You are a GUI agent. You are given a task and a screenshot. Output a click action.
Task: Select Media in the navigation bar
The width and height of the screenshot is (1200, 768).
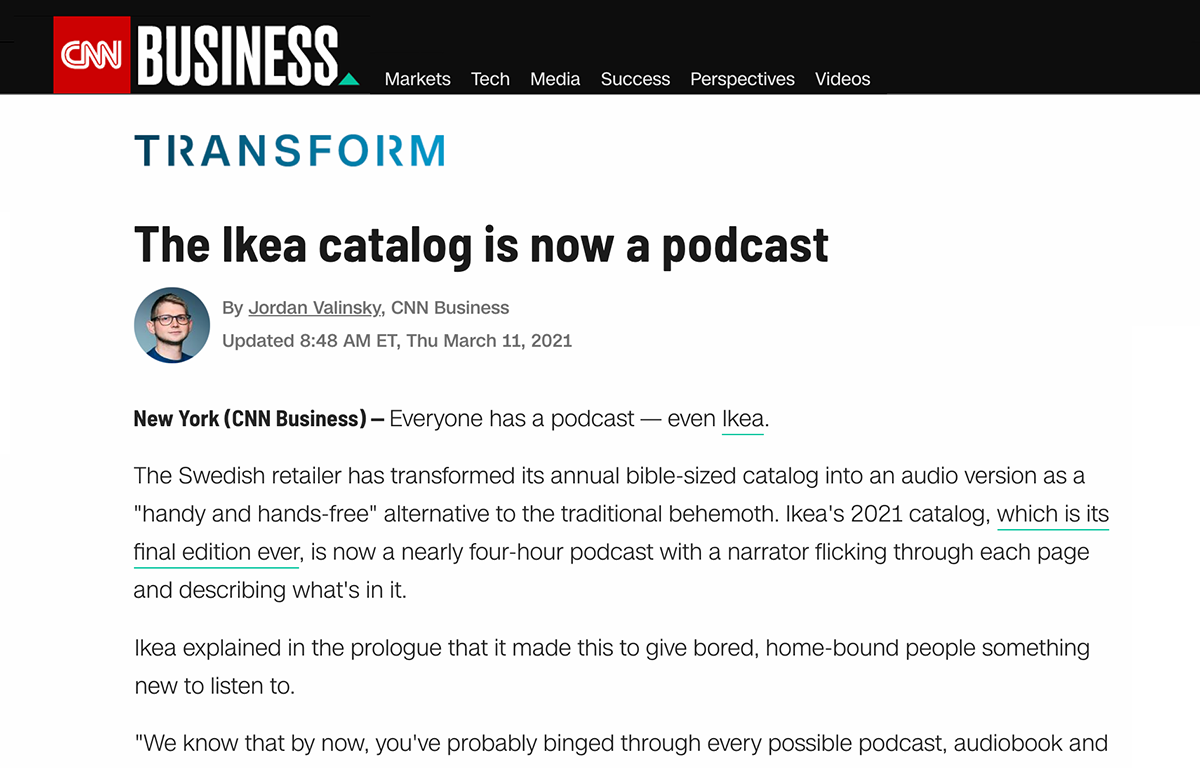(x=555, y=79)
